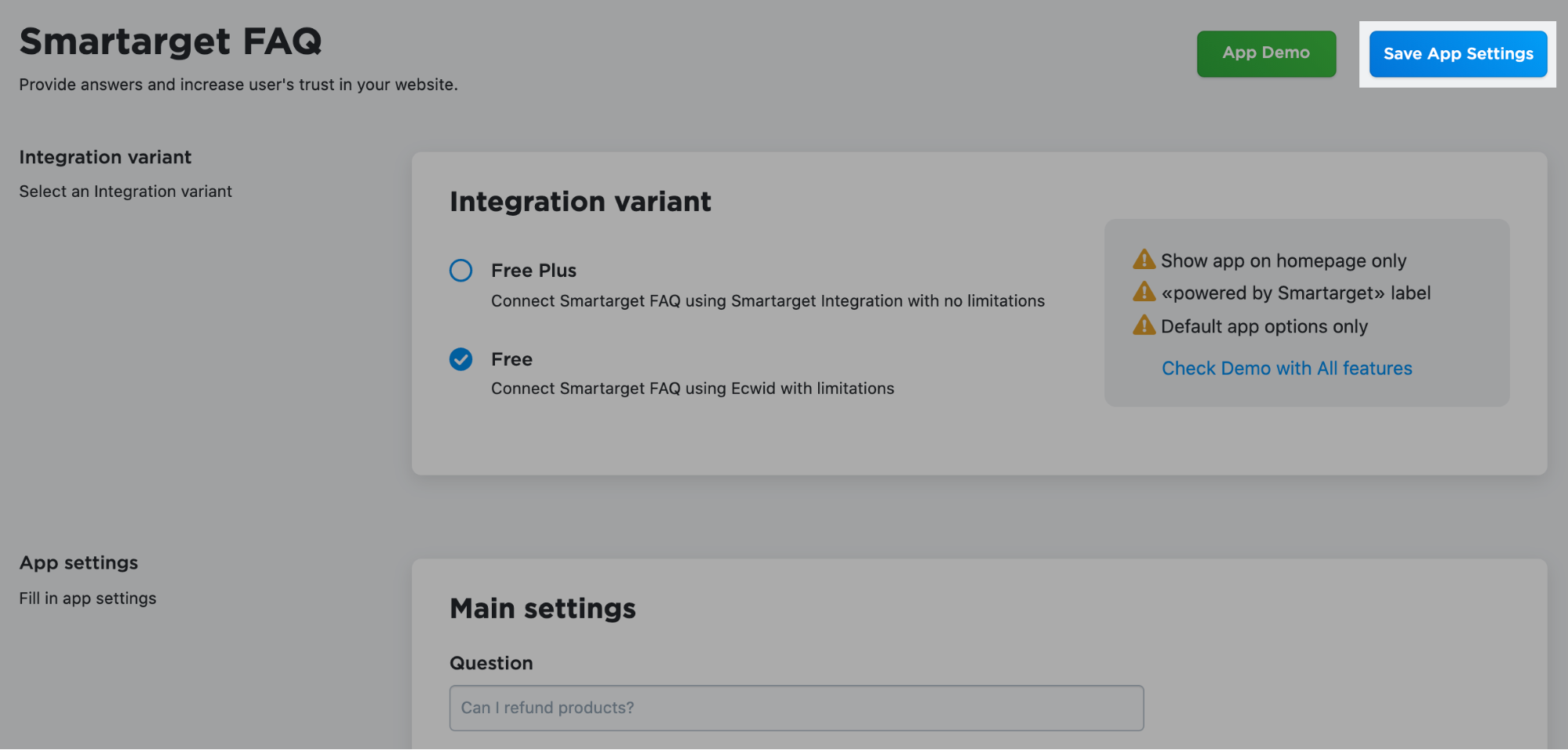
Task: Click Connect using Ecwid with limitations text
Action: click(693, 388)
